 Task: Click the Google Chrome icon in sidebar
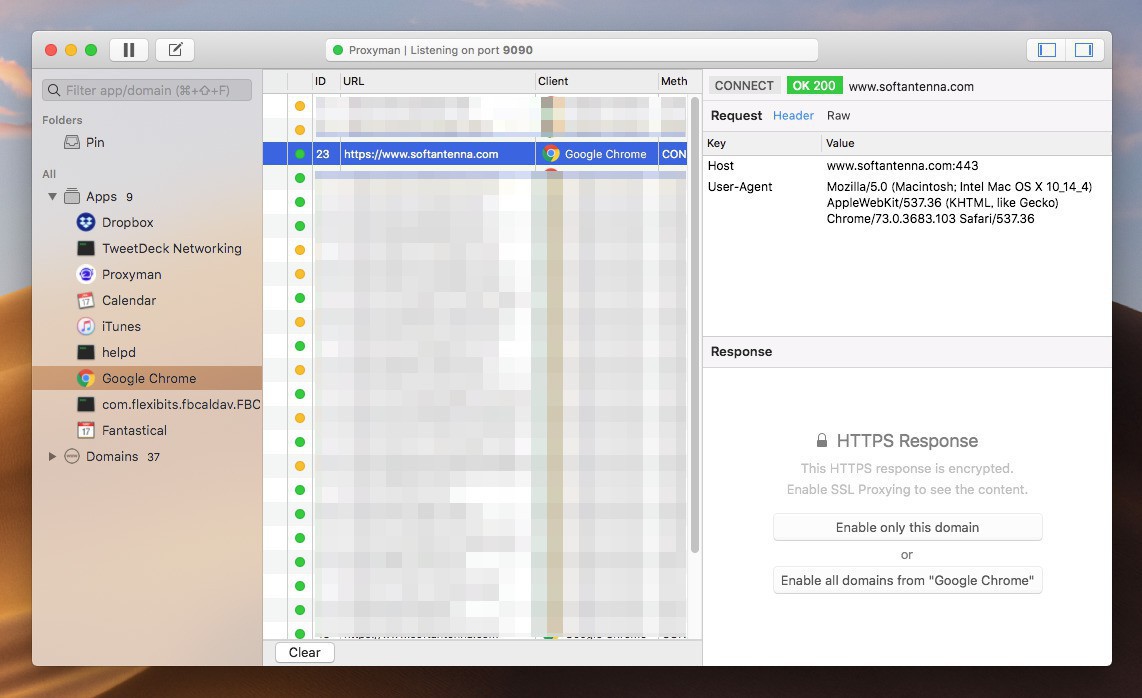point(86,378)
